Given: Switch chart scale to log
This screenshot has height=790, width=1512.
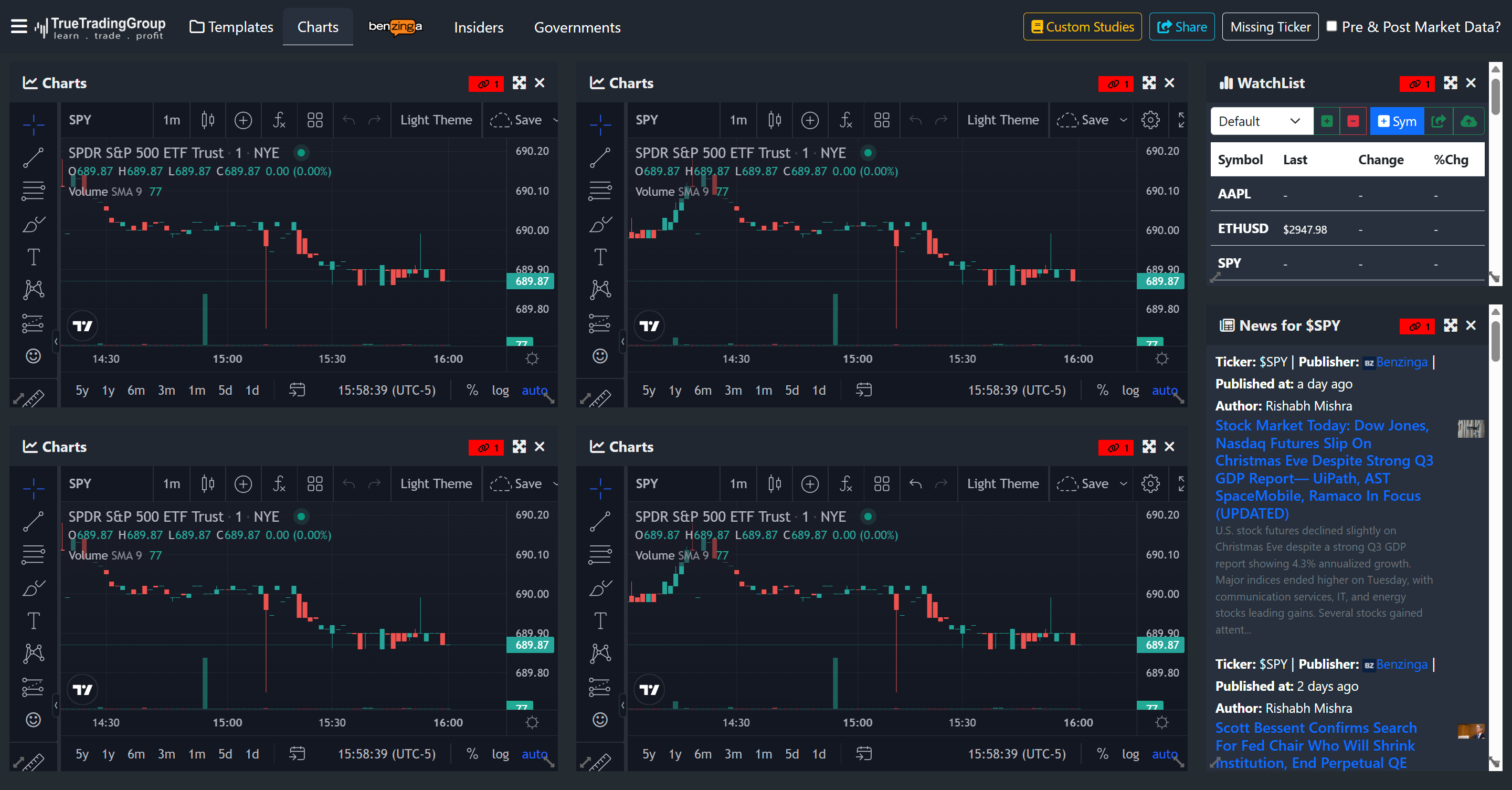Looking at the screenshot, I should [x=500, y=389].
